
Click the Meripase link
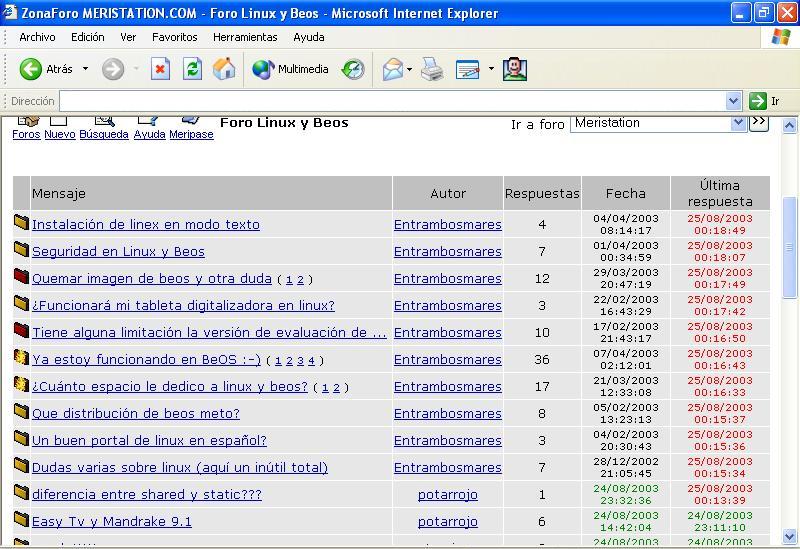(x=191, y=134)
